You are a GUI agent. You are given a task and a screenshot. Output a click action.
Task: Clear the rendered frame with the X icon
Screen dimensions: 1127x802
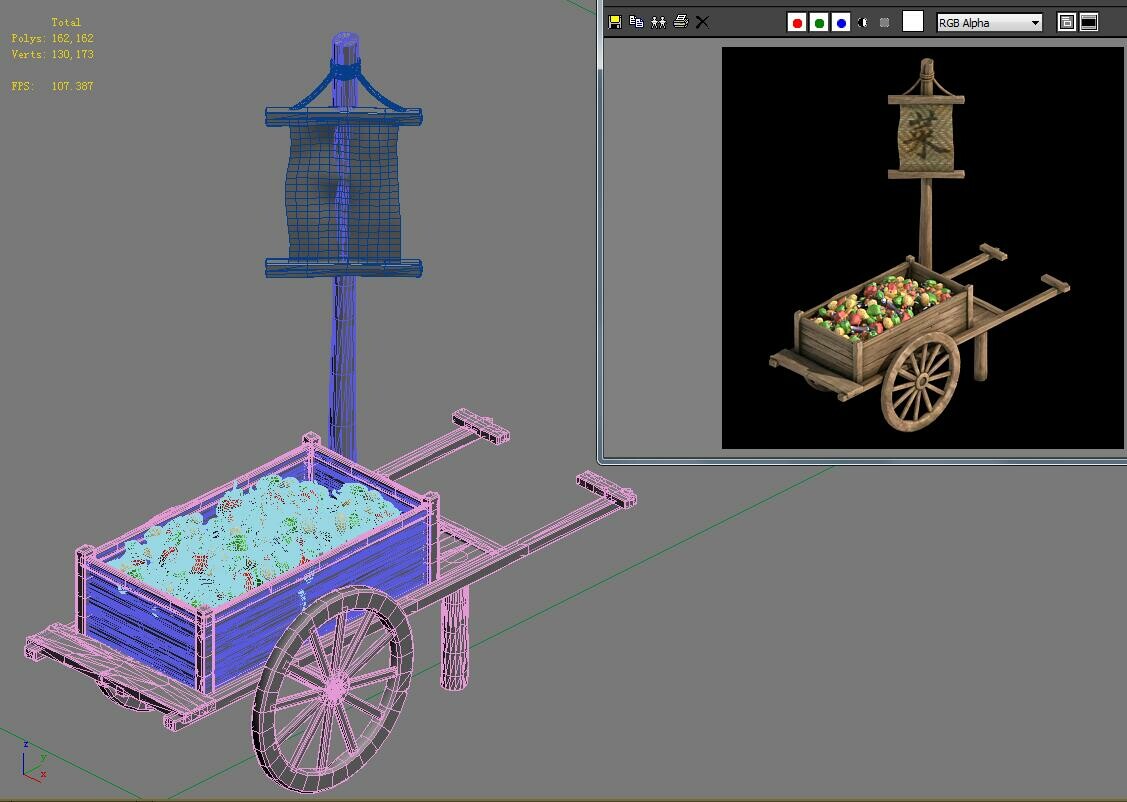click(702, 22)
